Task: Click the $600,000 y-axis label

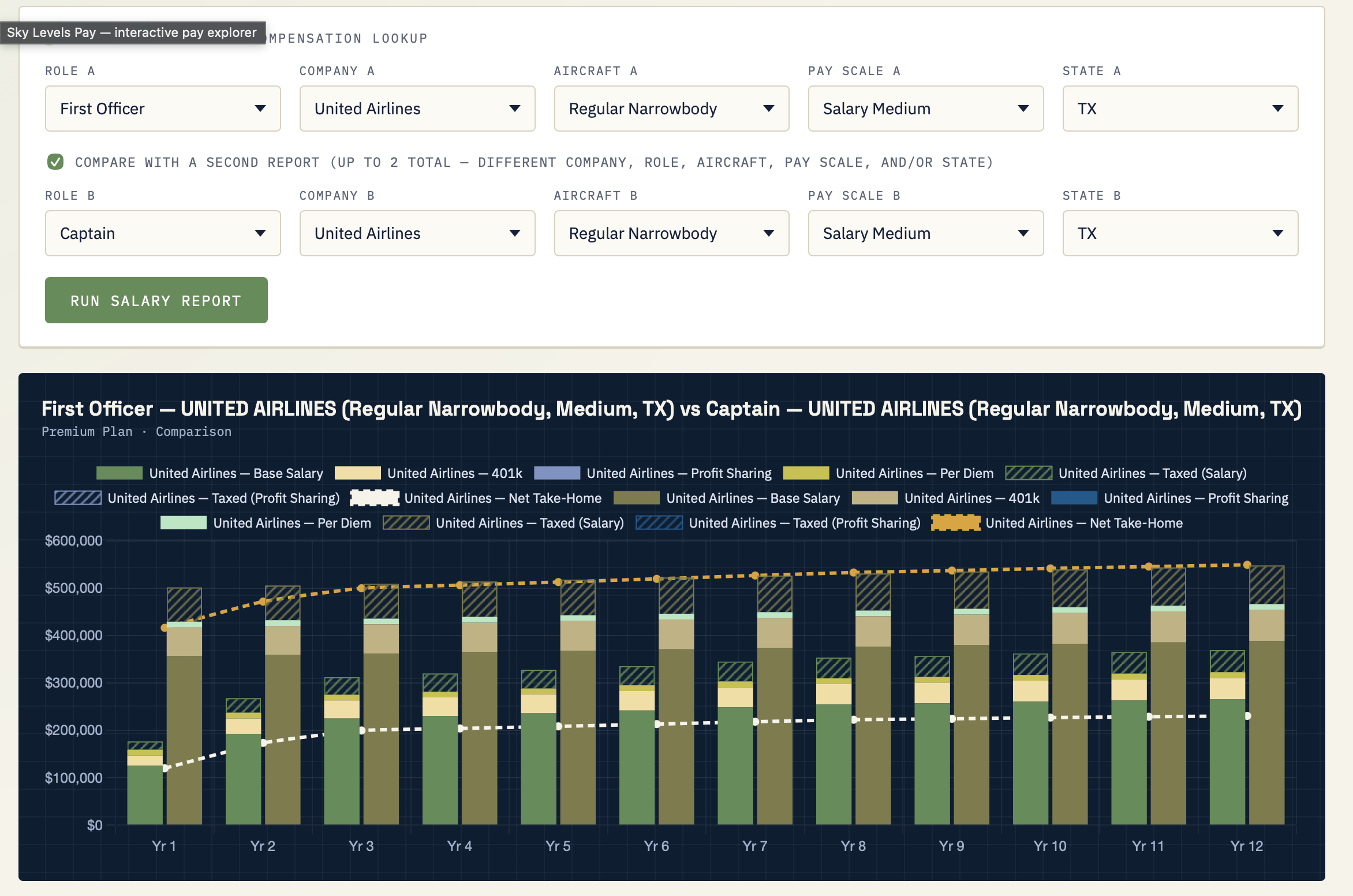Action: tap(74, 541)
